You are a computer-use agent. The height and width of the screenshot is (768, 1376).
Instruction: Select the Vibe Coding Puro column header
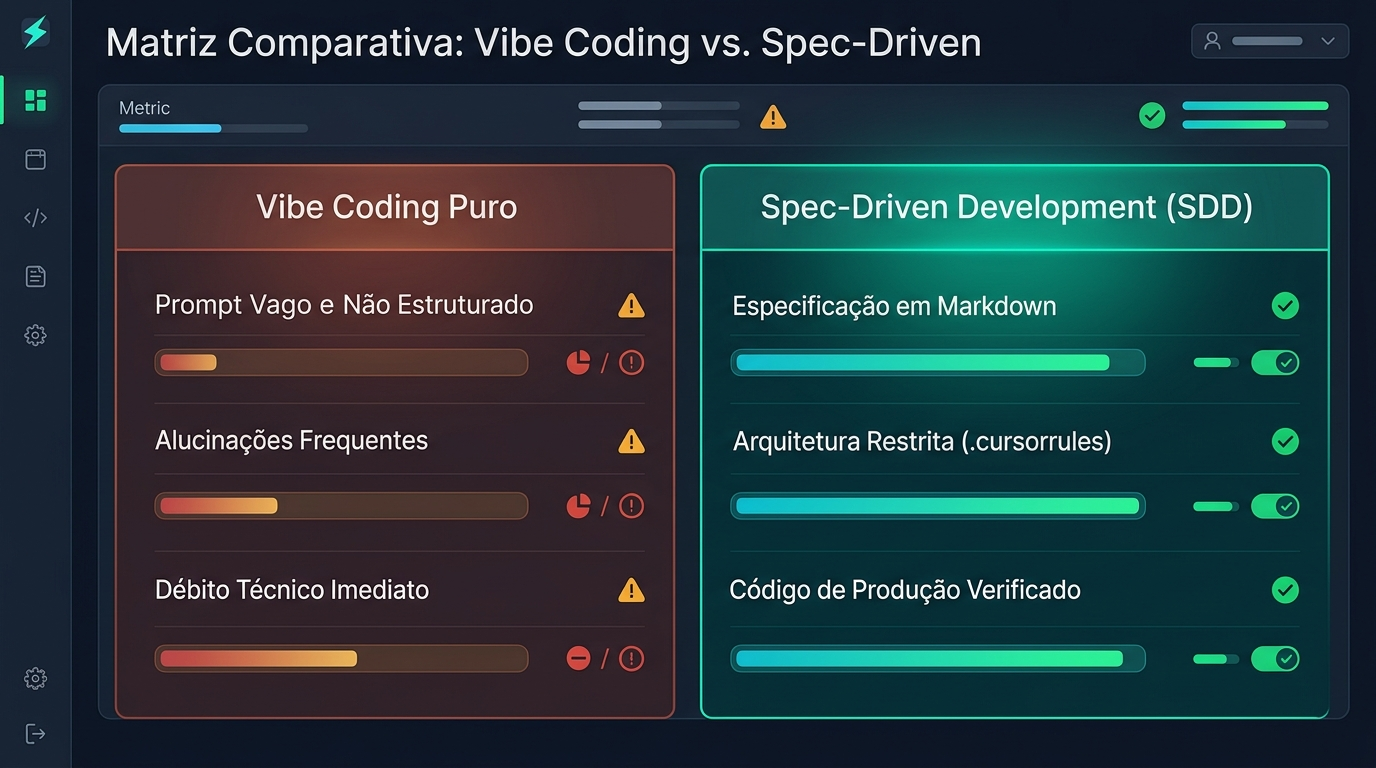tap(395, 207)
